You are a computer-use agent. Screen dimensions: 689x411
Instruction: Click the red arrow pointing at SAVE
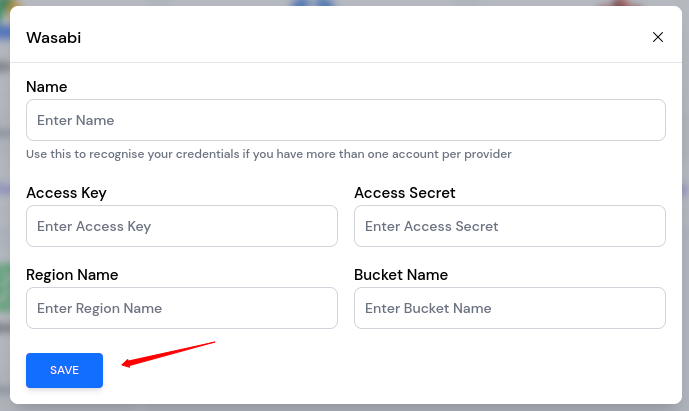click(168, 354)
